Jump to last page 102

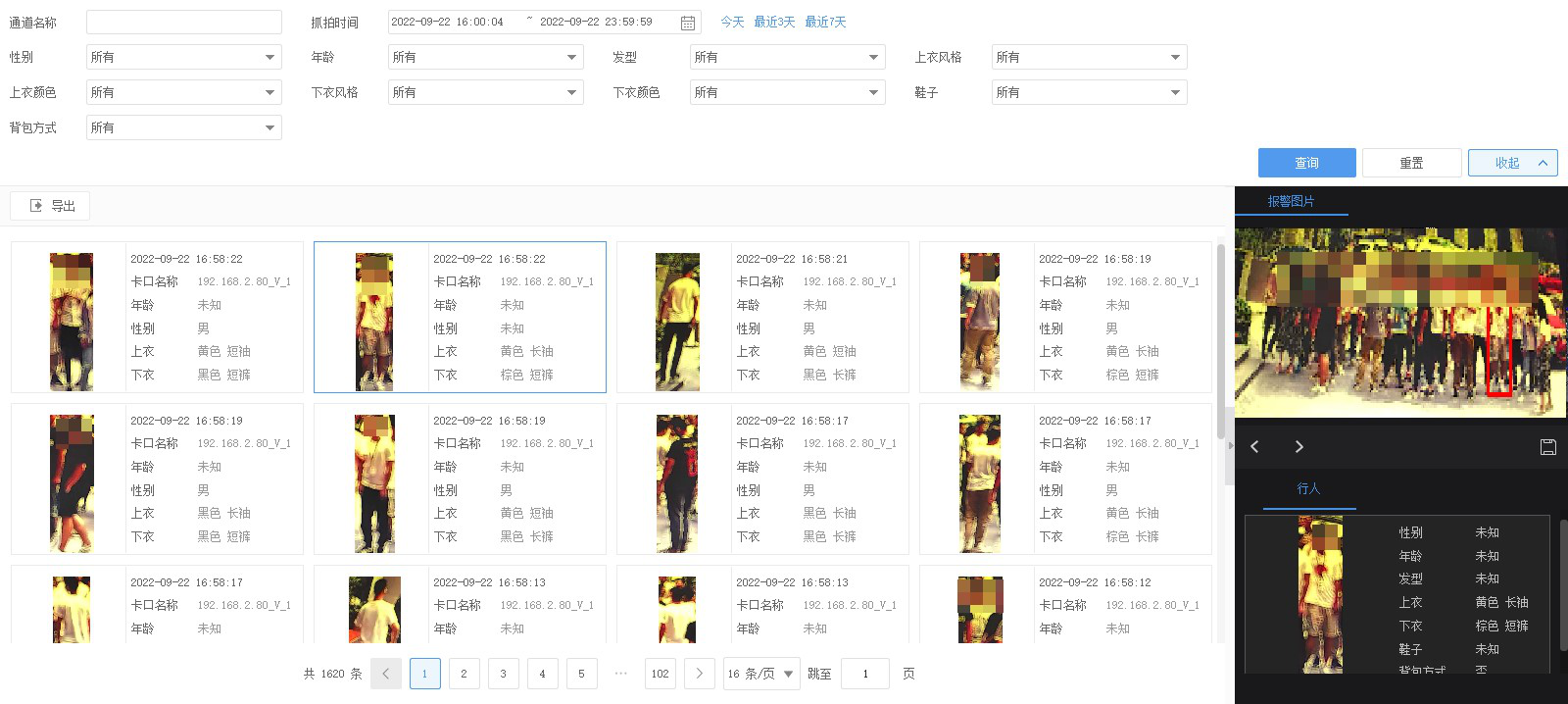coord(660,674)
